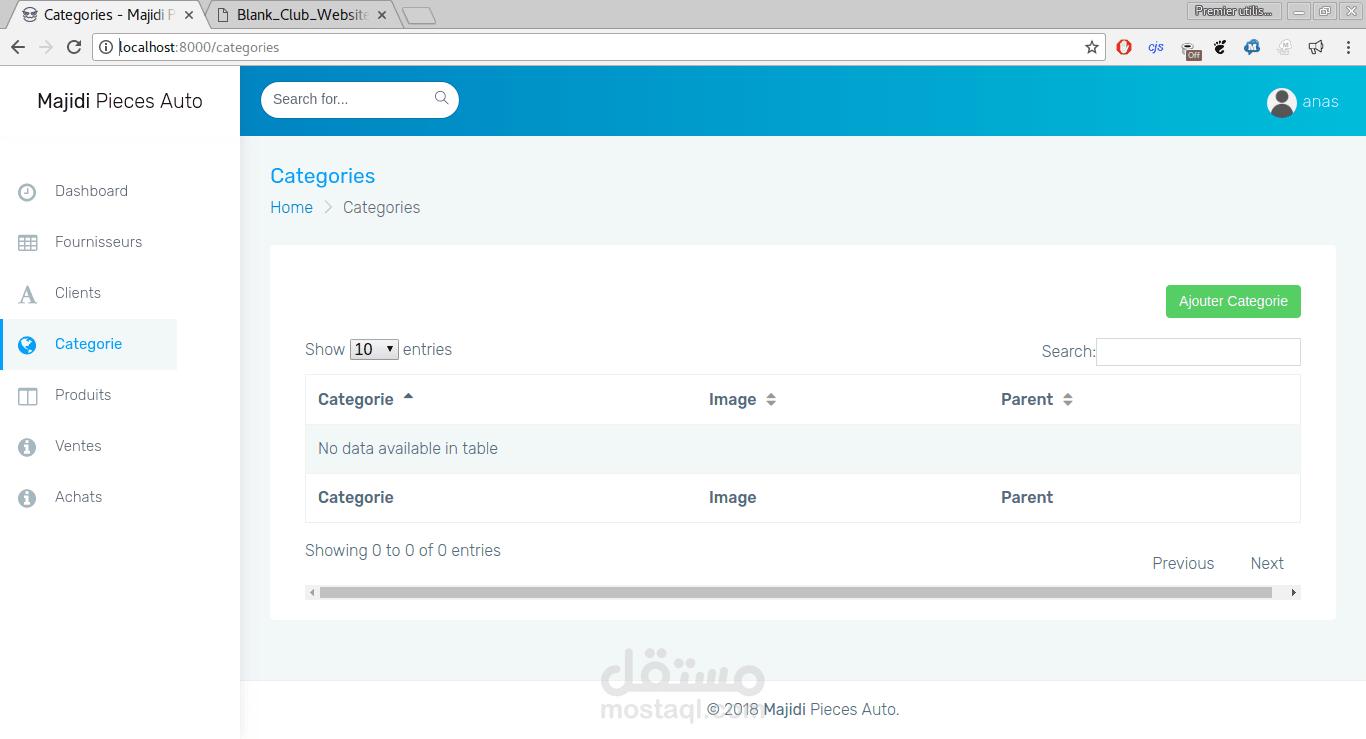Click the magnifier icon in the search bar

point(441,98)
